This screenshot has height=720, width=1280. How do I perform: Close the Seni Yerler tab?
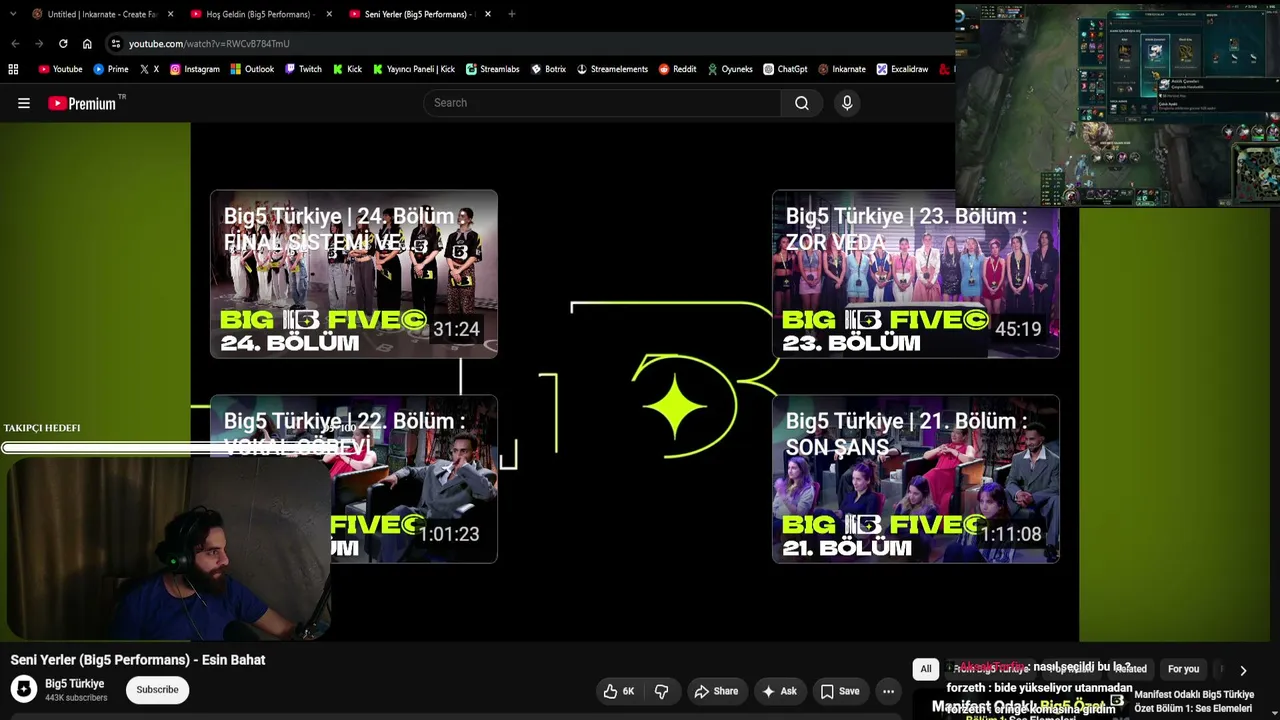point(488,14)
